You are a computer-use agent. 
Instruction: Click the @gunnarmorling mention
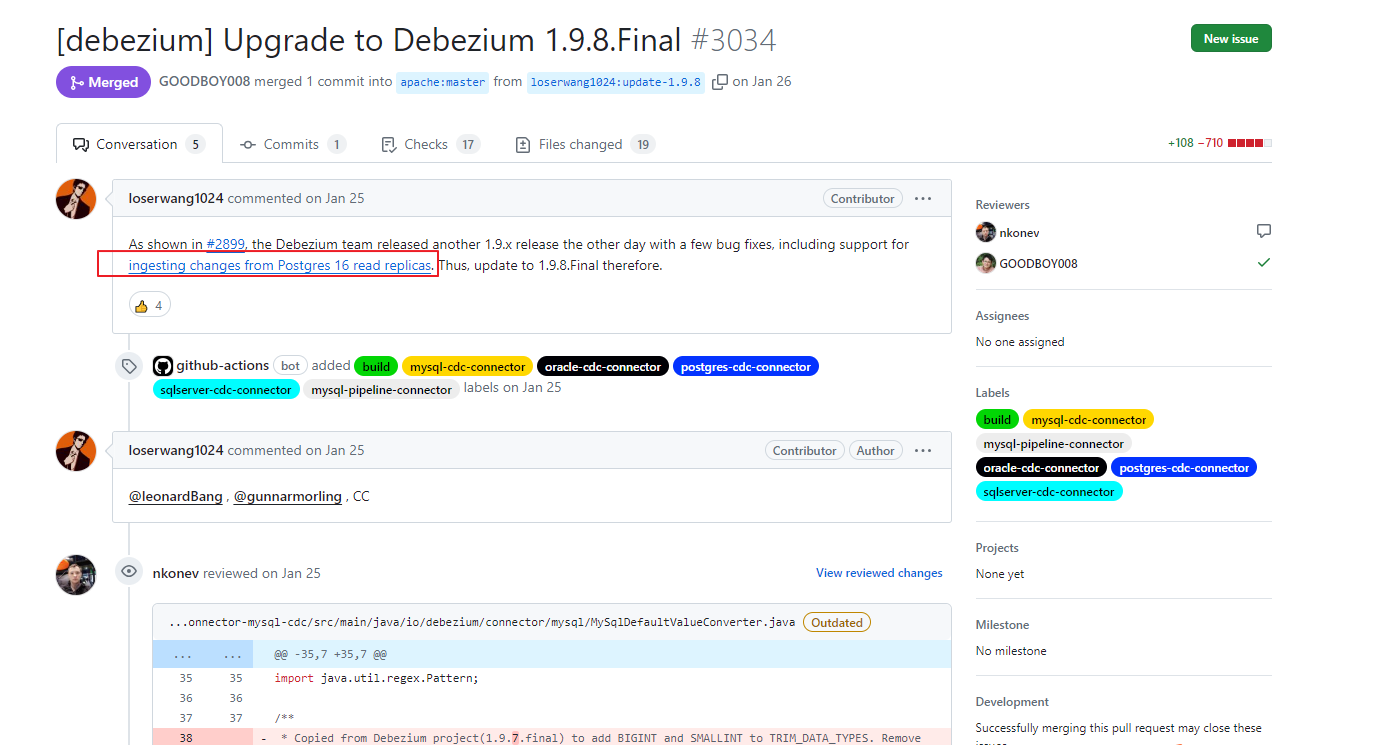pyautogui.click(x=288, y=496)
